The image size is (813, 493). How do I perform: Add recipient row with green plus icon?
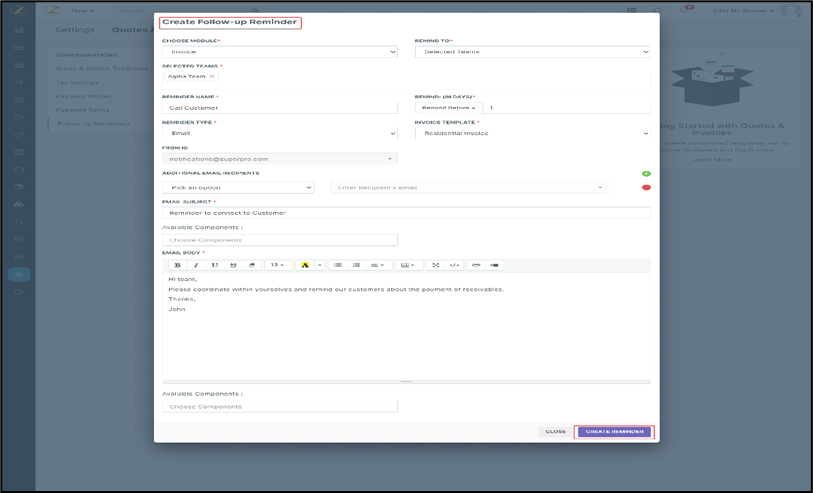[646, 174]
